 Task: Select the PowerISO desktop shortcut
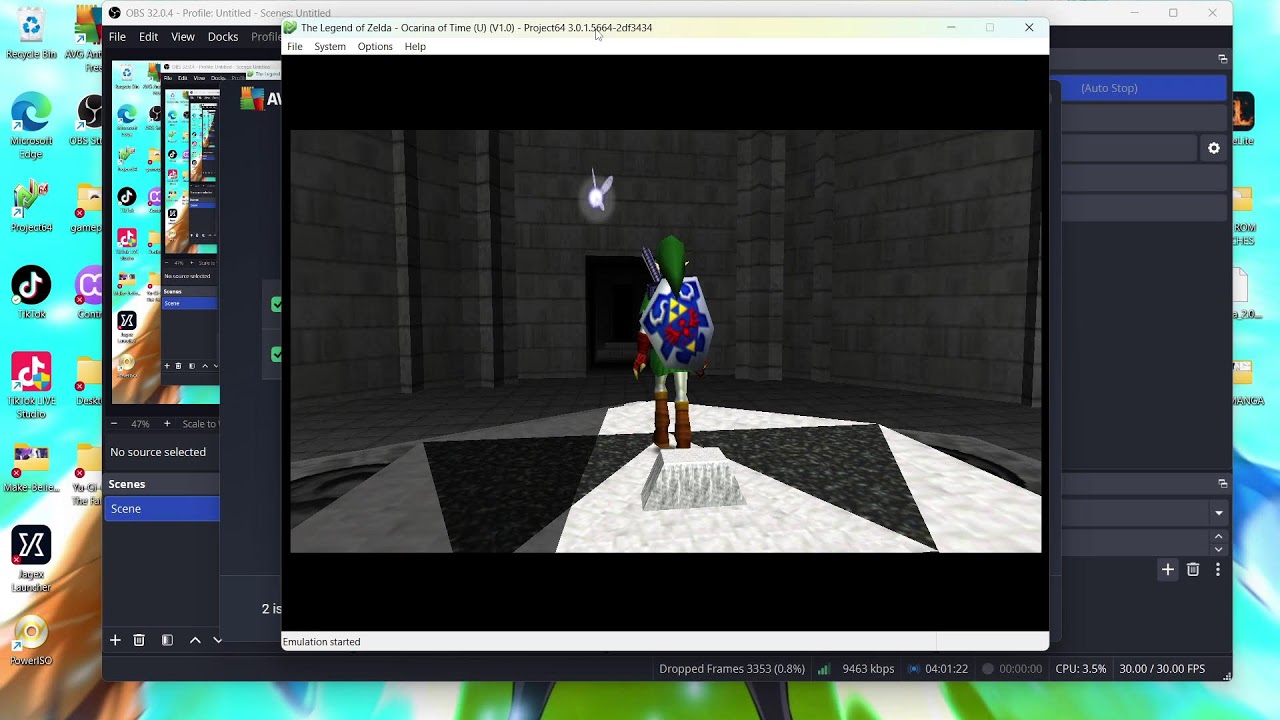31,641
